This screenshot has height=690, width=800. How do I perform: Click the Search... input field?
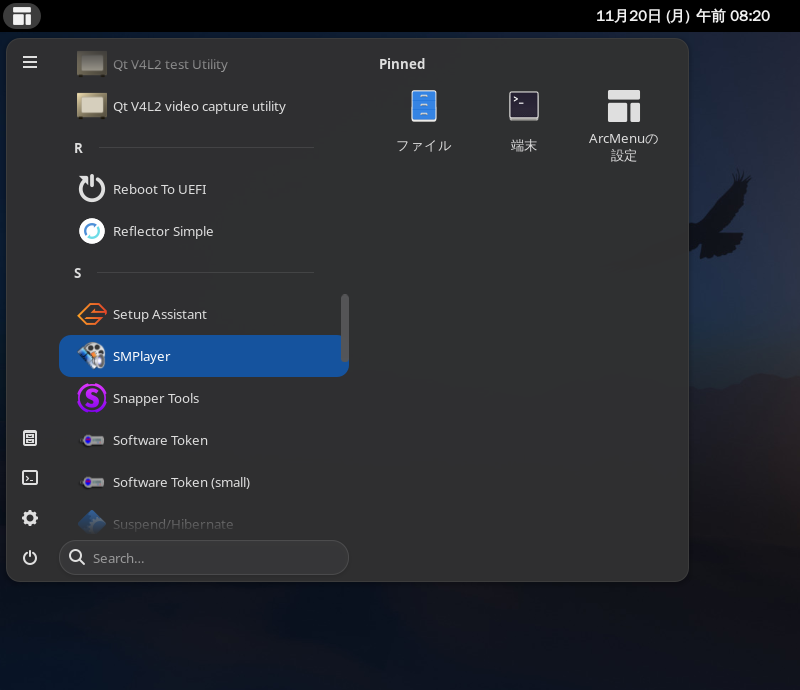click(x=204, y=557)
